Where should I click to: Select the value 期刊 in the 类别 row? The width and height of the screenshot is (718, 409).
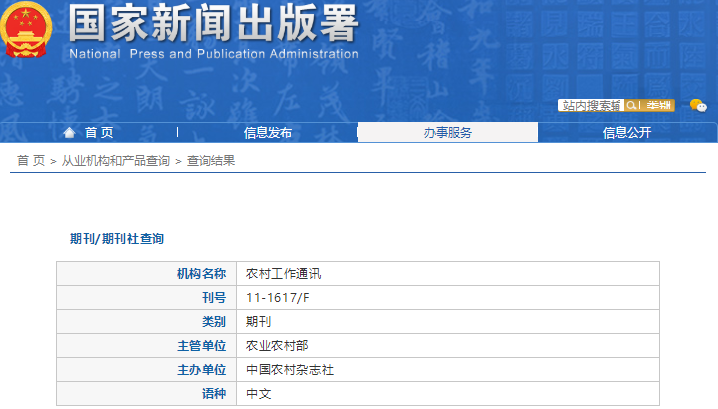258,322
